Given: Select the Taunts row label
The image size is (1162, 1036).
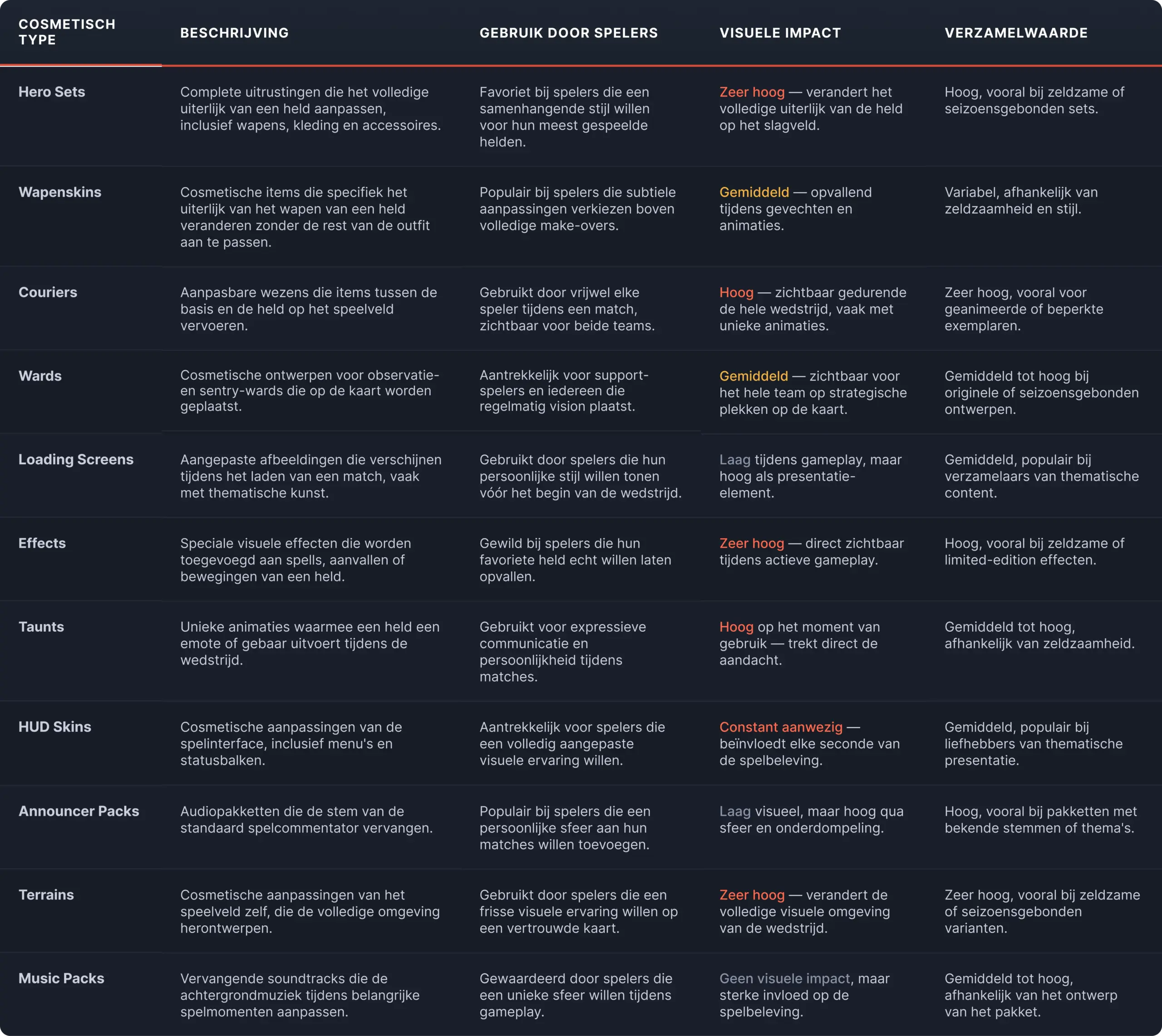Looking at the screenshot, I should [41, 627].
